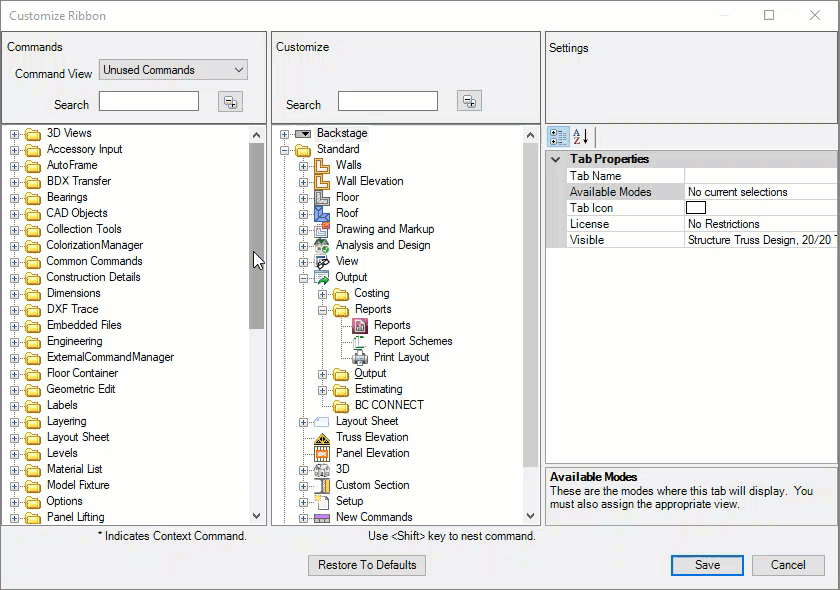Expand the Layout Sheet node in Customize

303,422
